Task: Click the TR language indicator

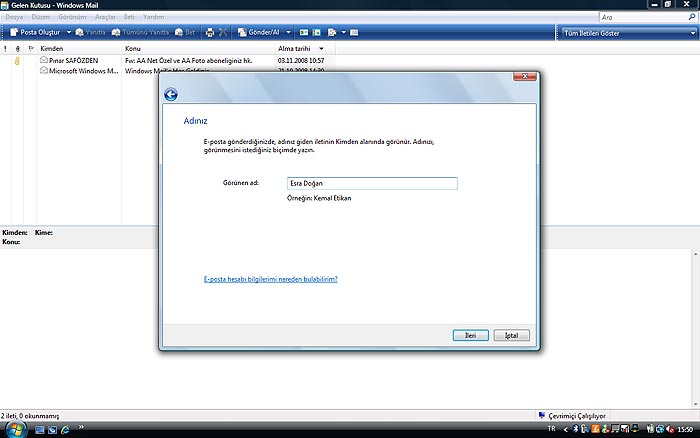Action: click(551, 429)
